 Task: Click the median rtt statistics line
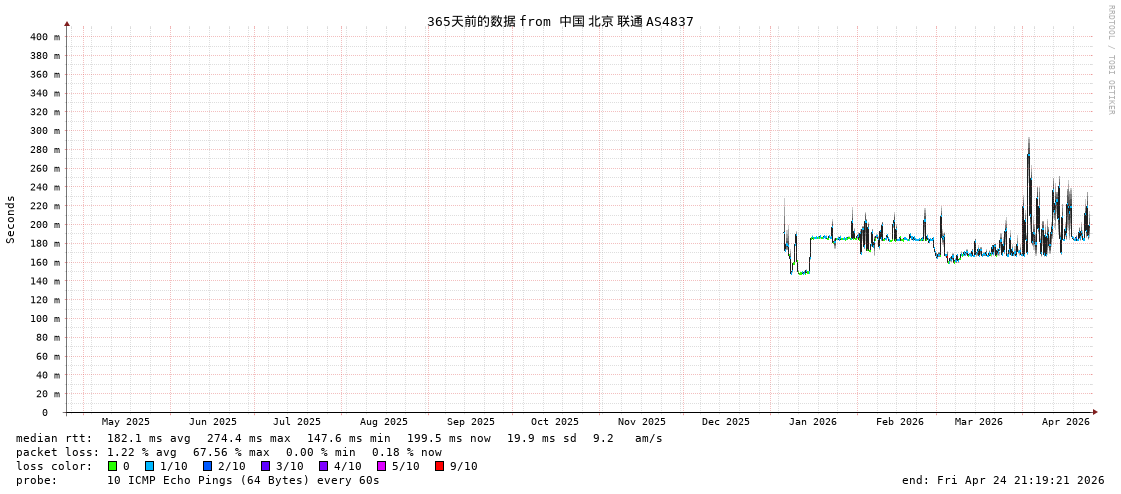[x=339, y=438]
